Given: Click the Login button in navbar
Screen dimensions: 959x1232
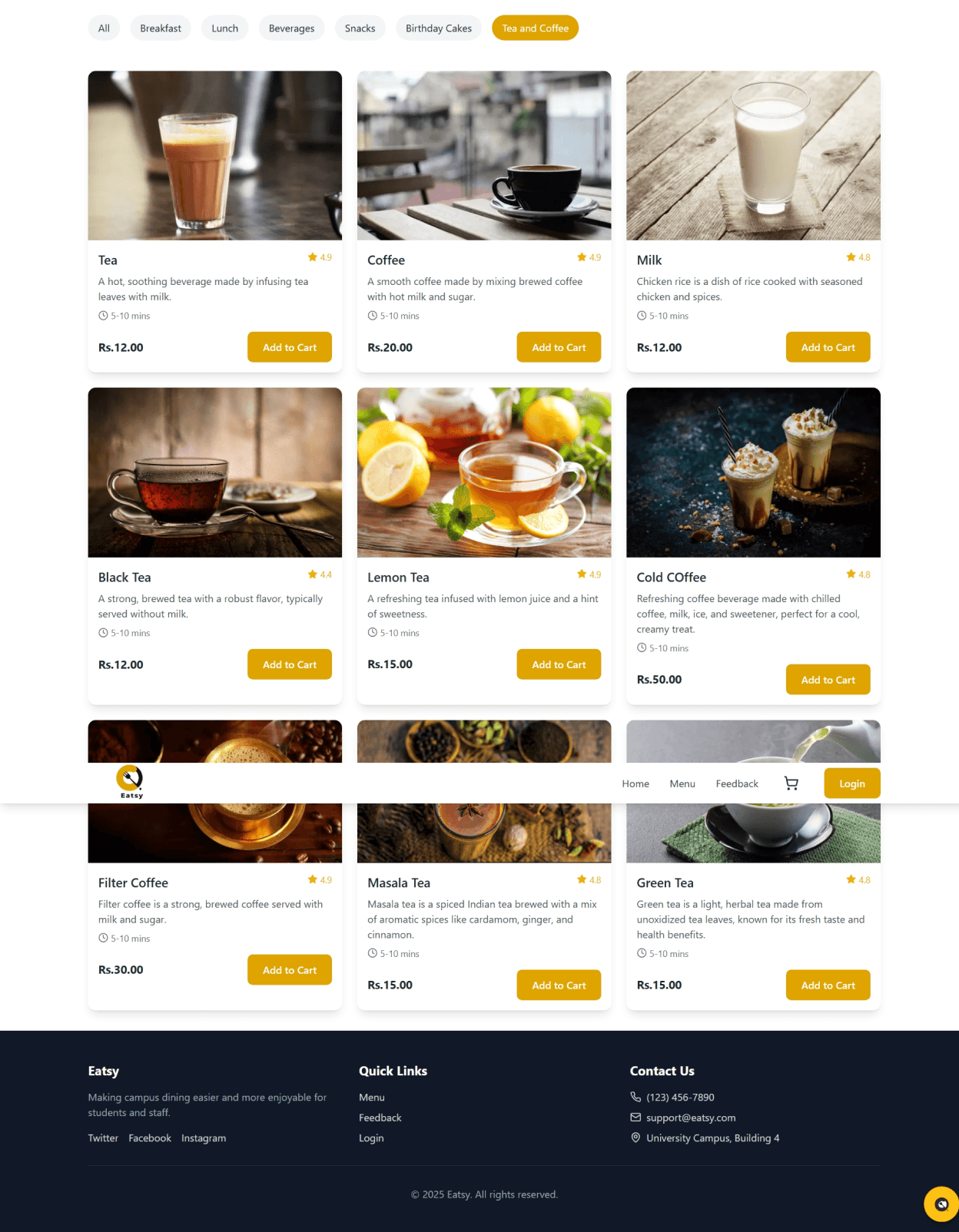Looking at the screenshot, I should pos(852,783).
